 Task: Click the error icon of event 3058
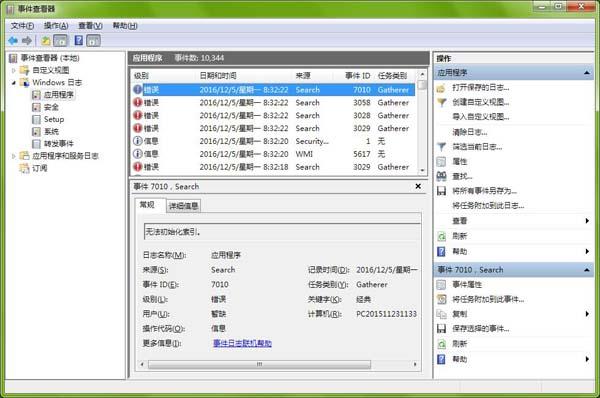(x=137, y=103)
